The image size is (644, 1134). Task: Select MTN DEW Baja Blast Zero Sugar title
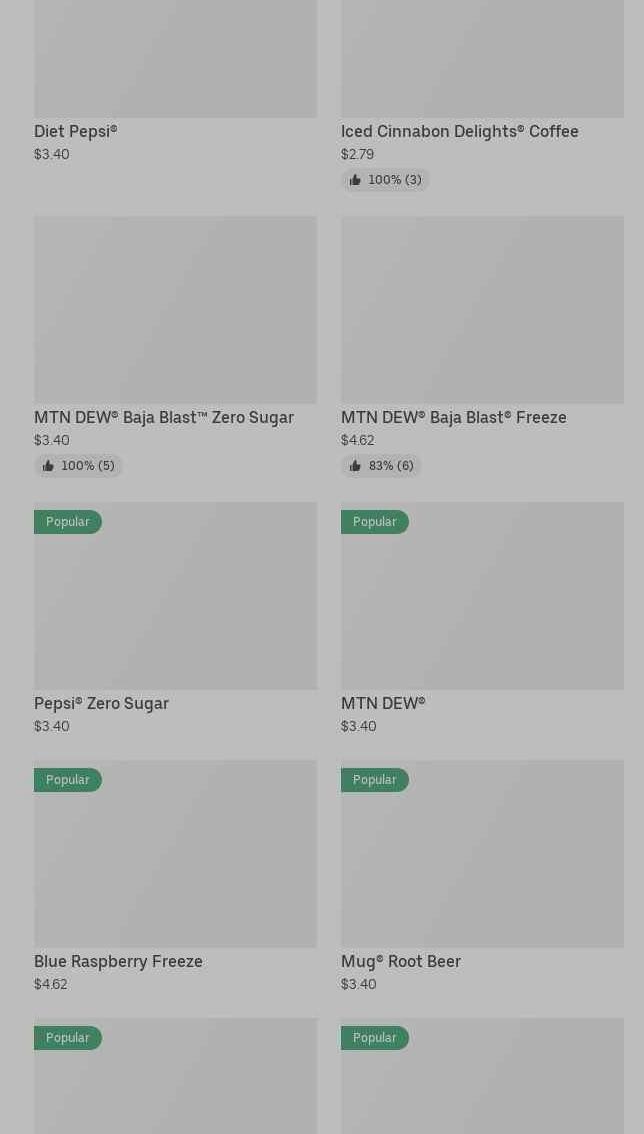click(x=164, y=417)
